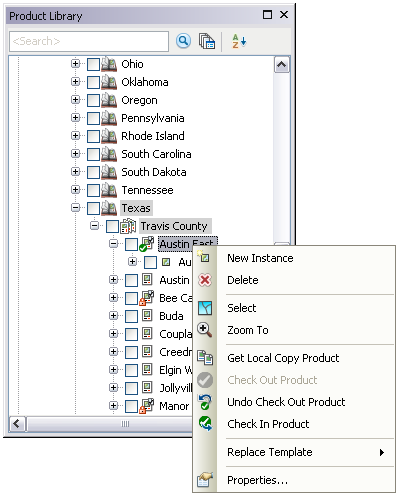Click the magnifier Search icon in toolbar

click(x=183, y=41)
